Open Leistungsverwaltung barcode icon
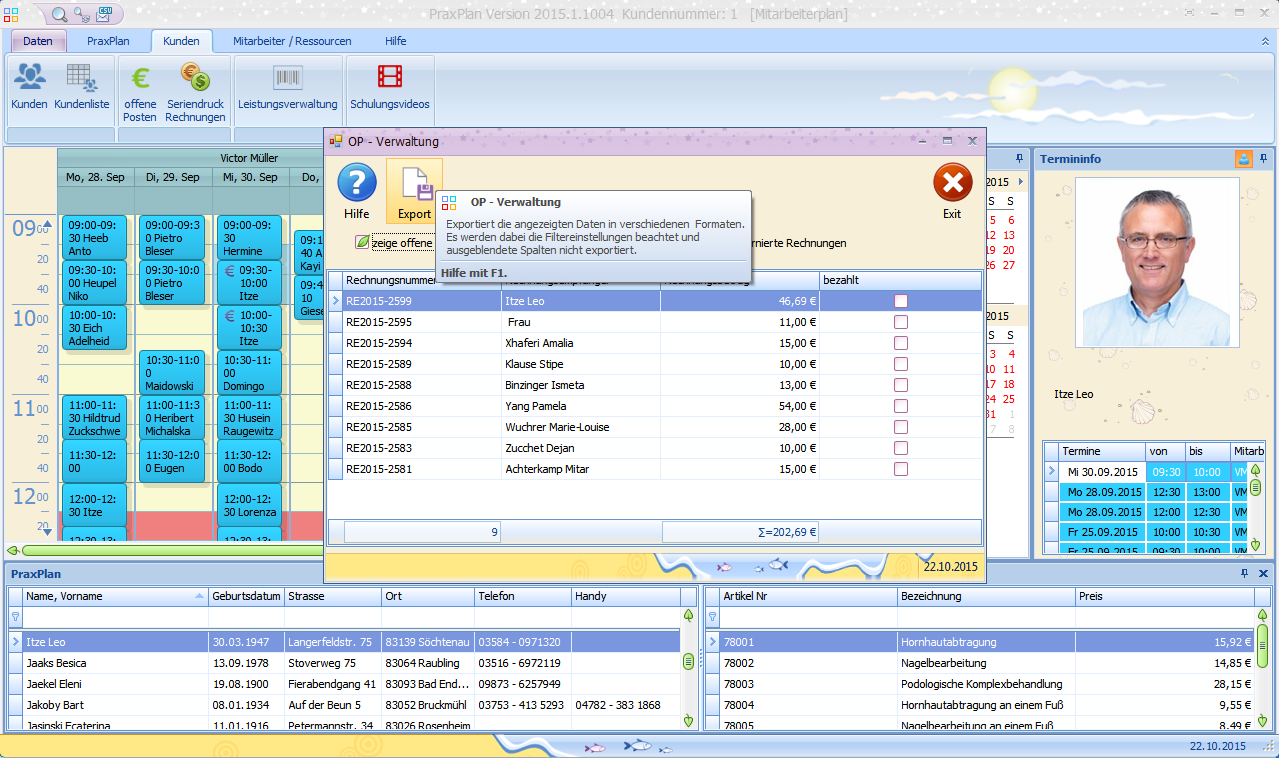The image size is (1279, 758). [x=288, y=86]
